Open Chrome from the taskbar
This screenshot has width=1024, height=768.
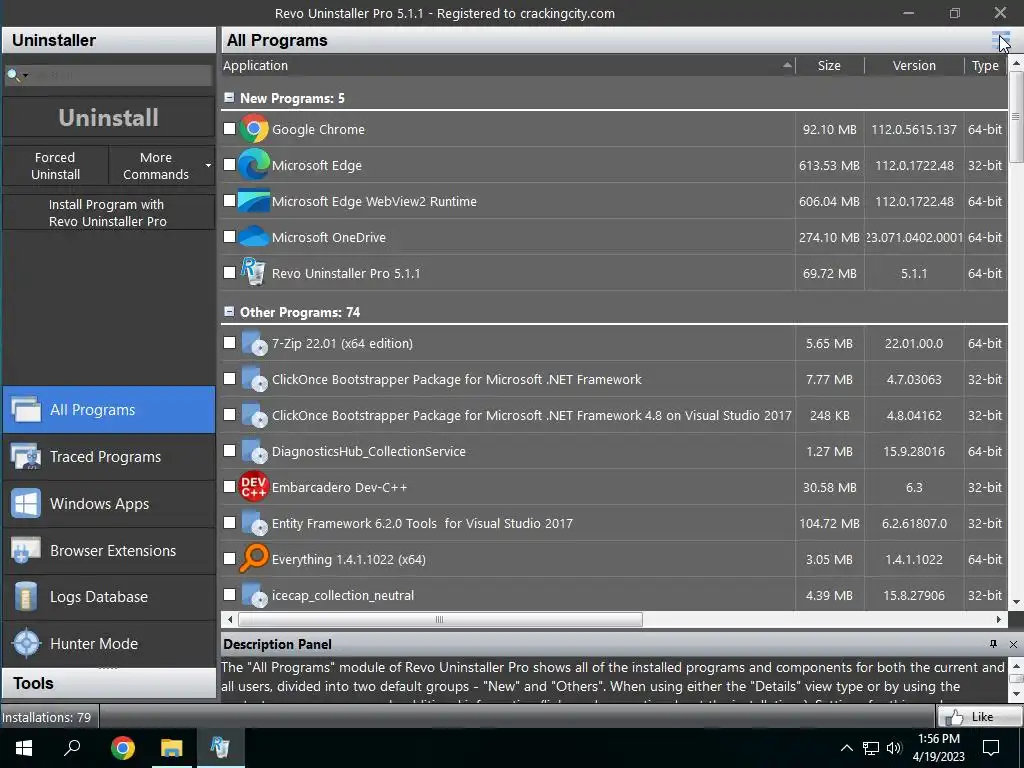(122, 748)
